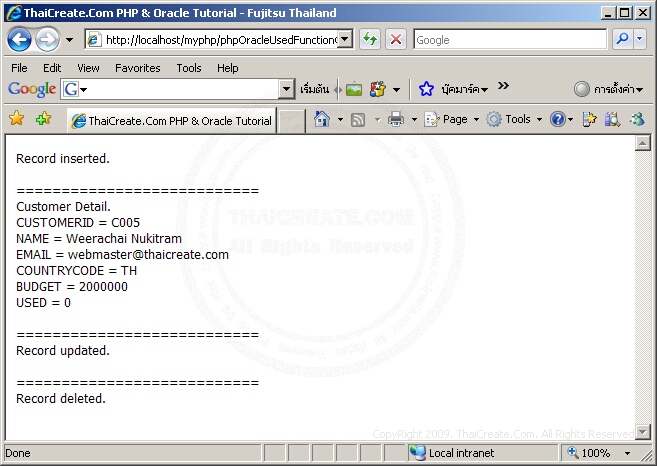Click the Messenger people toolbar icon
The width and height of the screenshot is (657, 466).
pyautogui.click(x=636, y=119)
